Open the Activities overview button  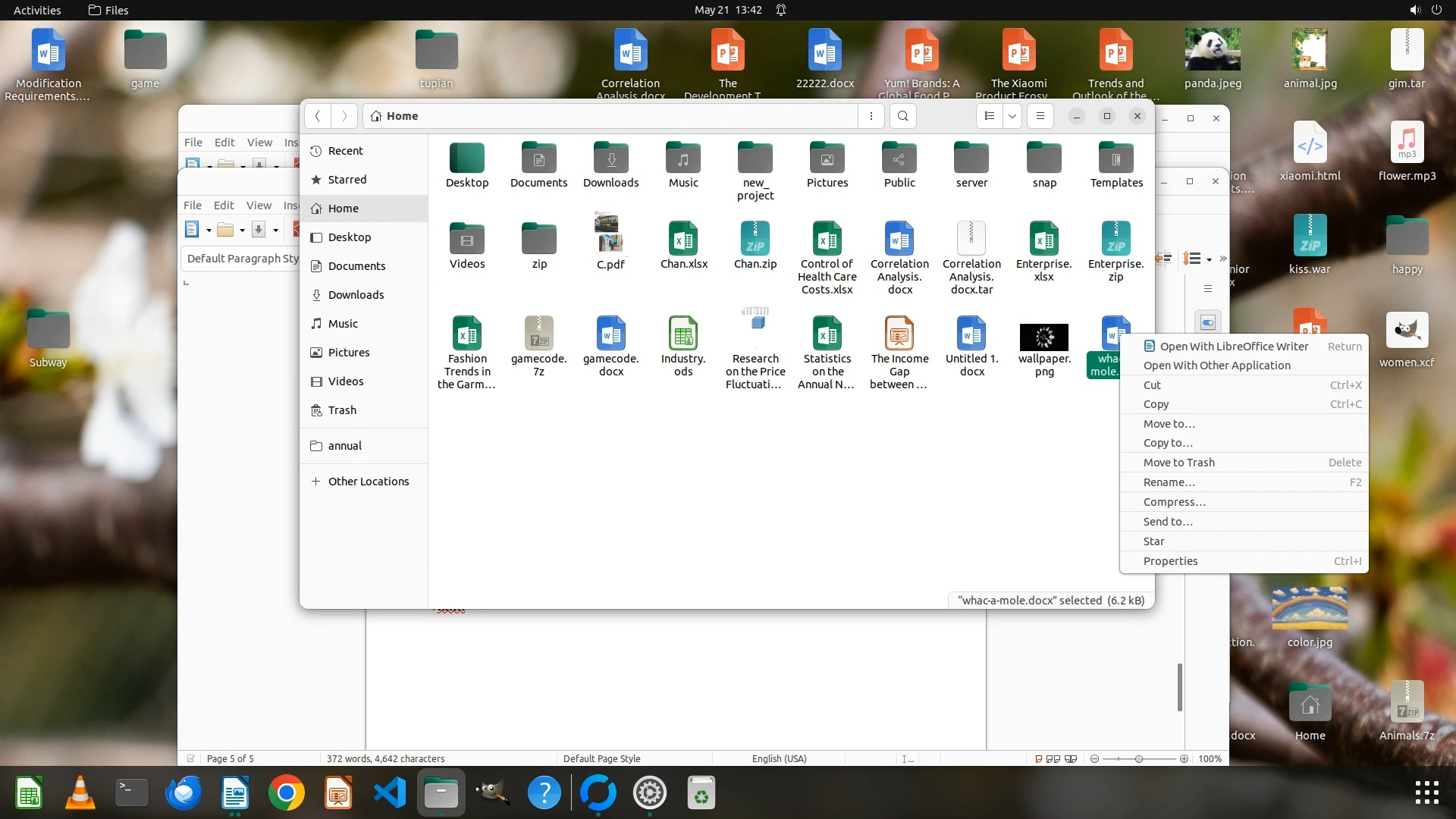[37, 10]
